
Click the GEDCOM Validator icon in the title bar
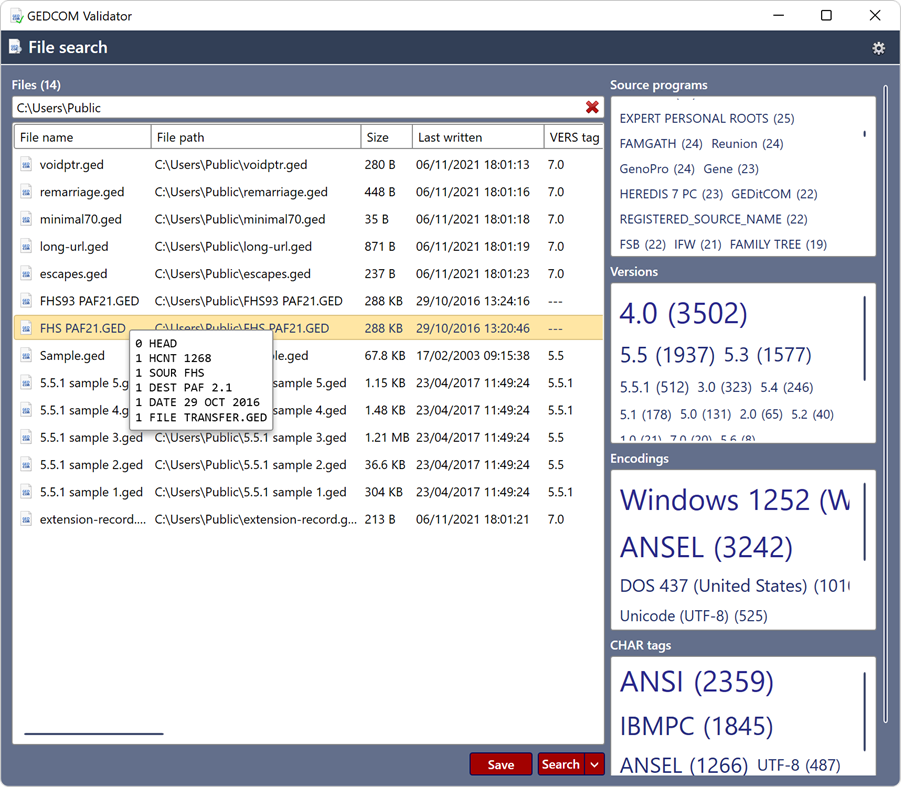click(x=18, y=15)
